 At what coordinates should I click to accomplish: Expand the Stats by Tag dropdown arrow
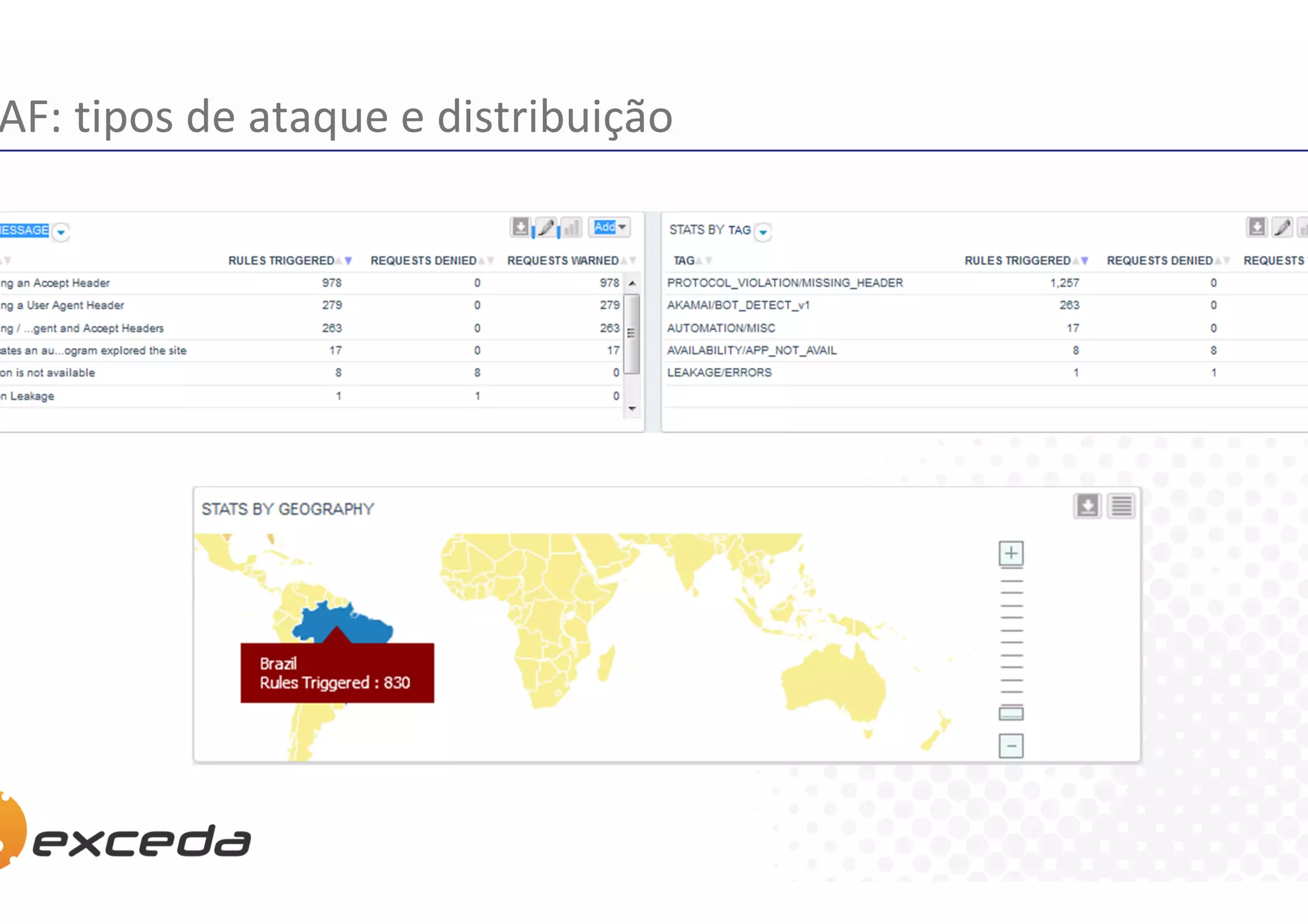point(763,231)
